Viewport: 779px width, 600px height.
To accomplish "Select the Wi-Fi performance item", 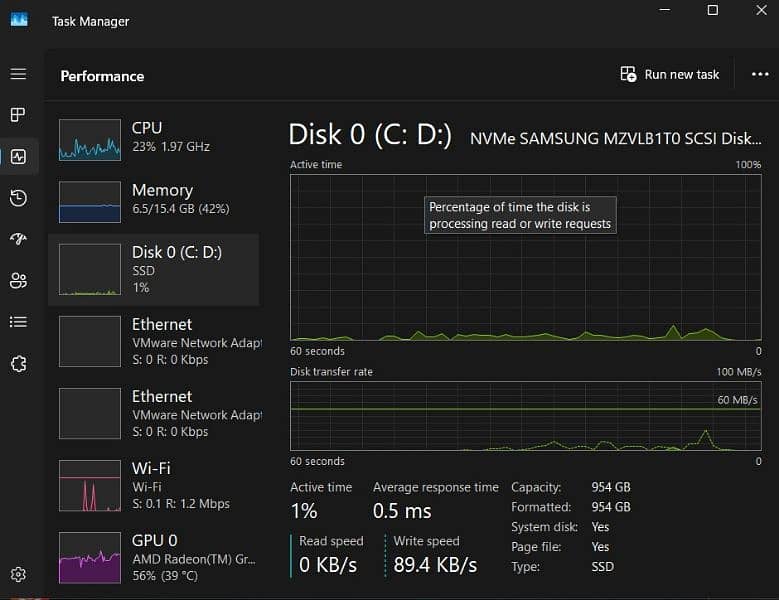I will click(x=153, y=485).
